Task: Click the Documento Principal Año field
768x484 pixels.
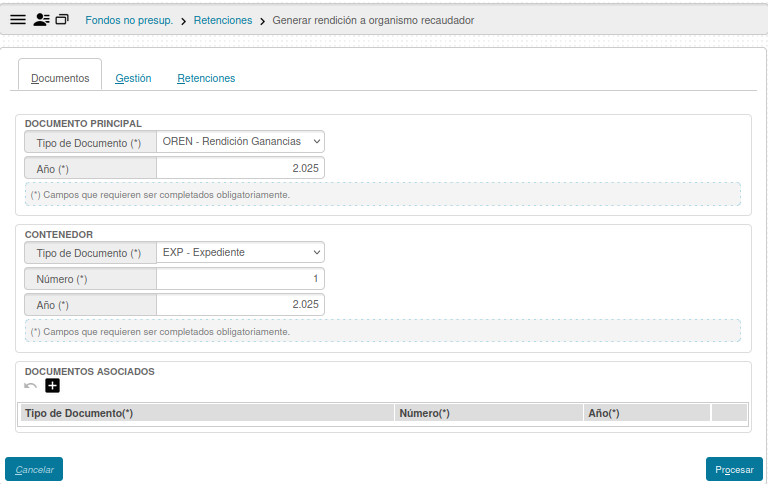Action: click(241, 169)
